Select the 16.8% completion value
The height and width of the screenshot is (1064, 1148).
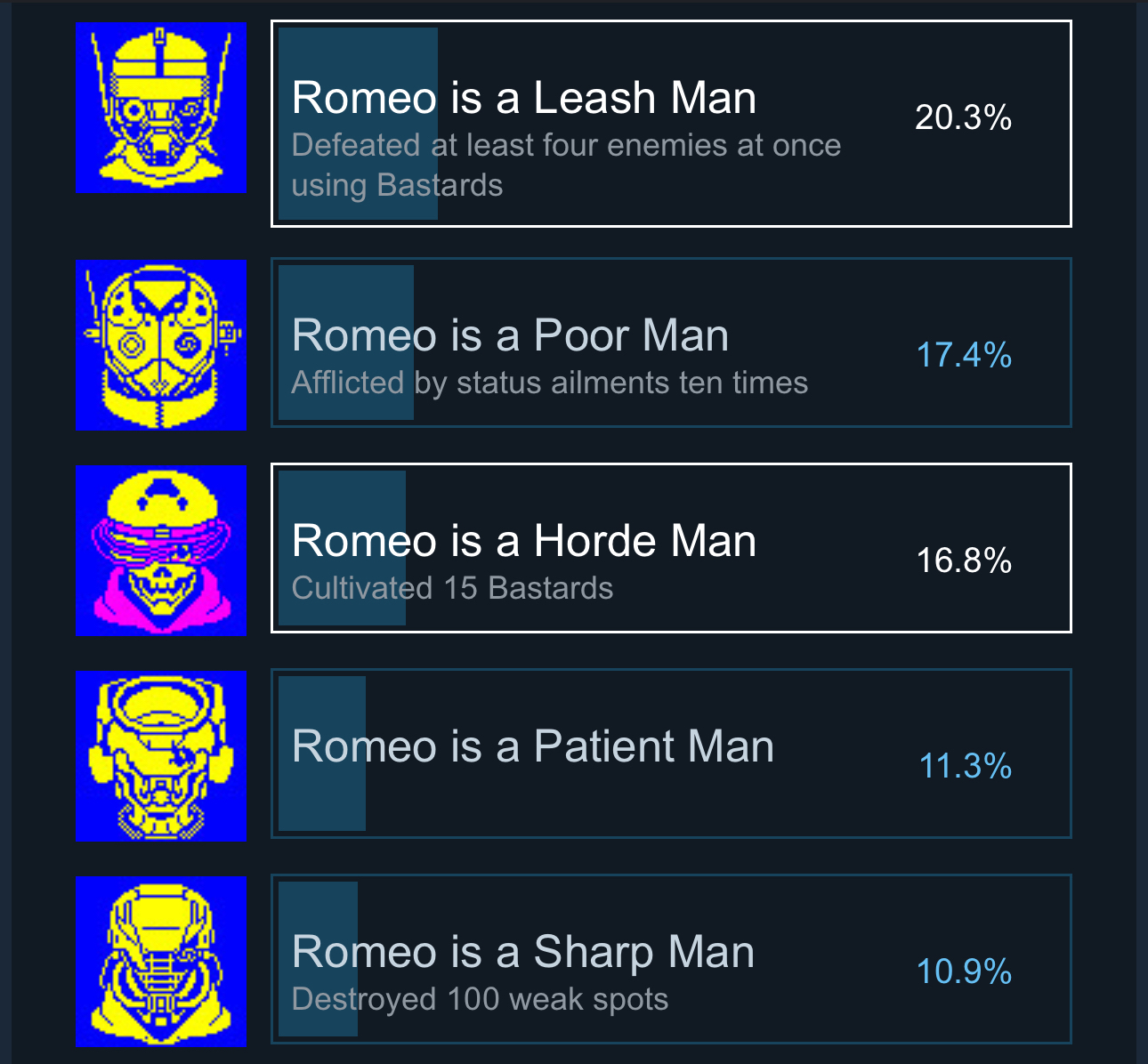point(964,560)
